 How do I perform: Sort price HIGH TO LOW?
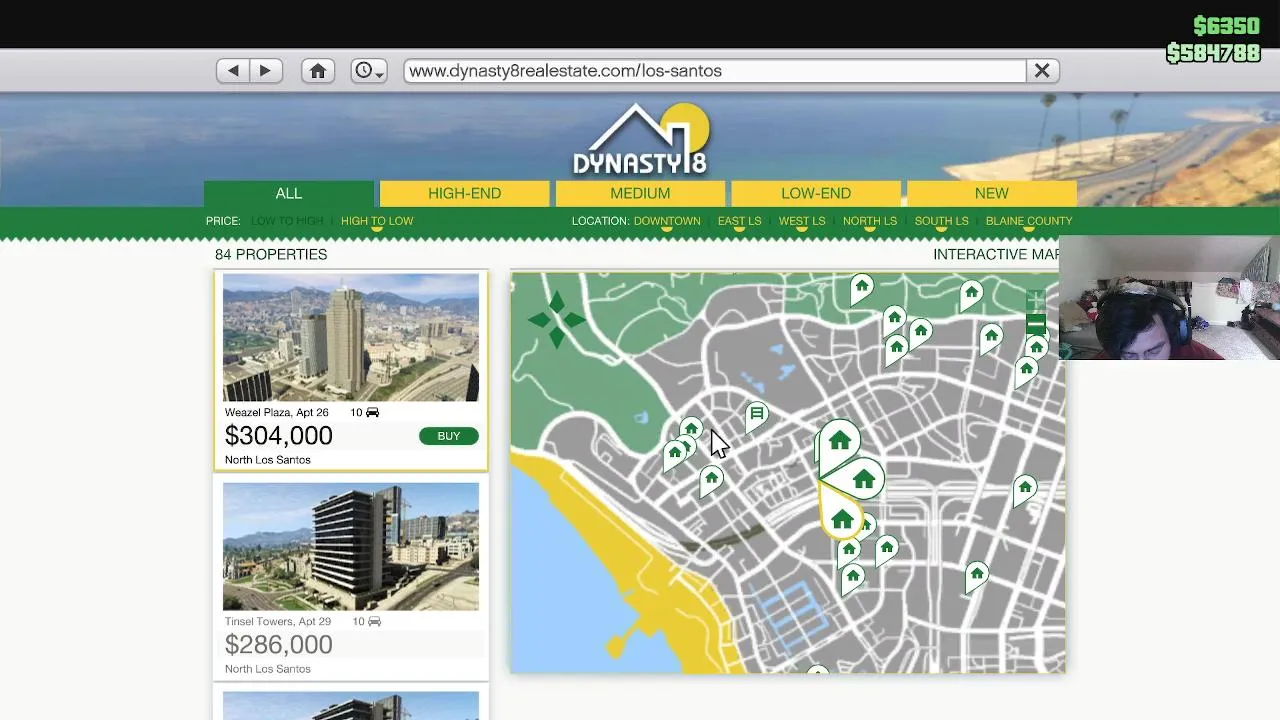pos(377,221)
